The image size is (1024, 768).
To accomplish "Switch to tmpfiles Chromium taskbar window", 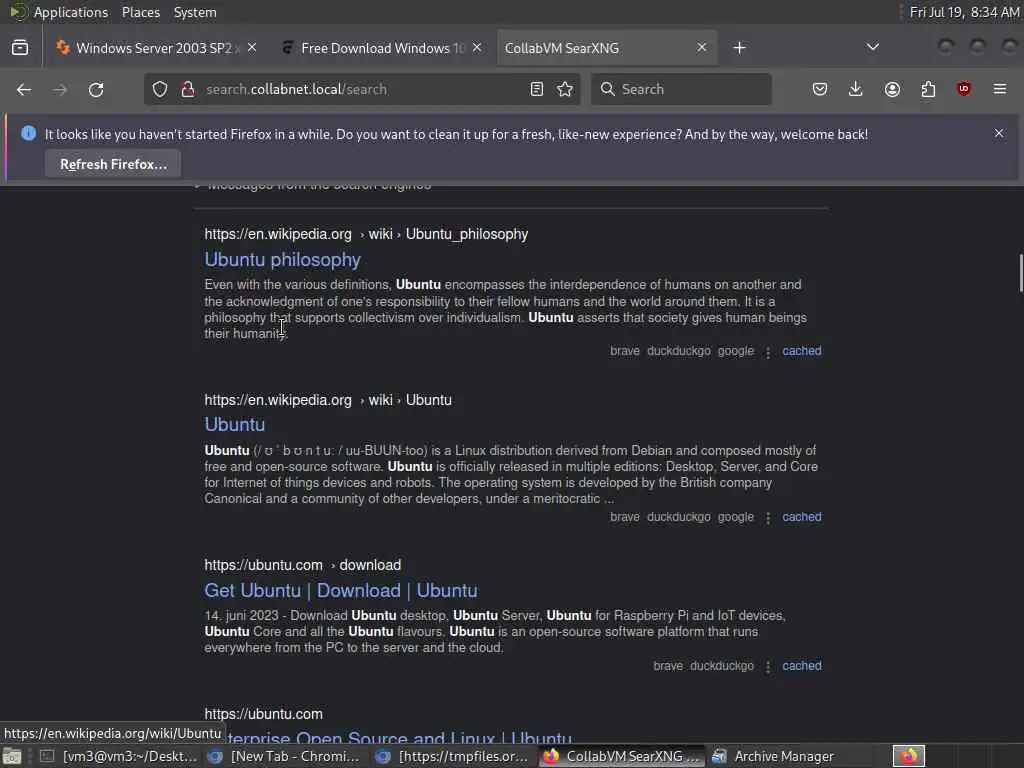I will pyautogui.click(x=453, y=756).
